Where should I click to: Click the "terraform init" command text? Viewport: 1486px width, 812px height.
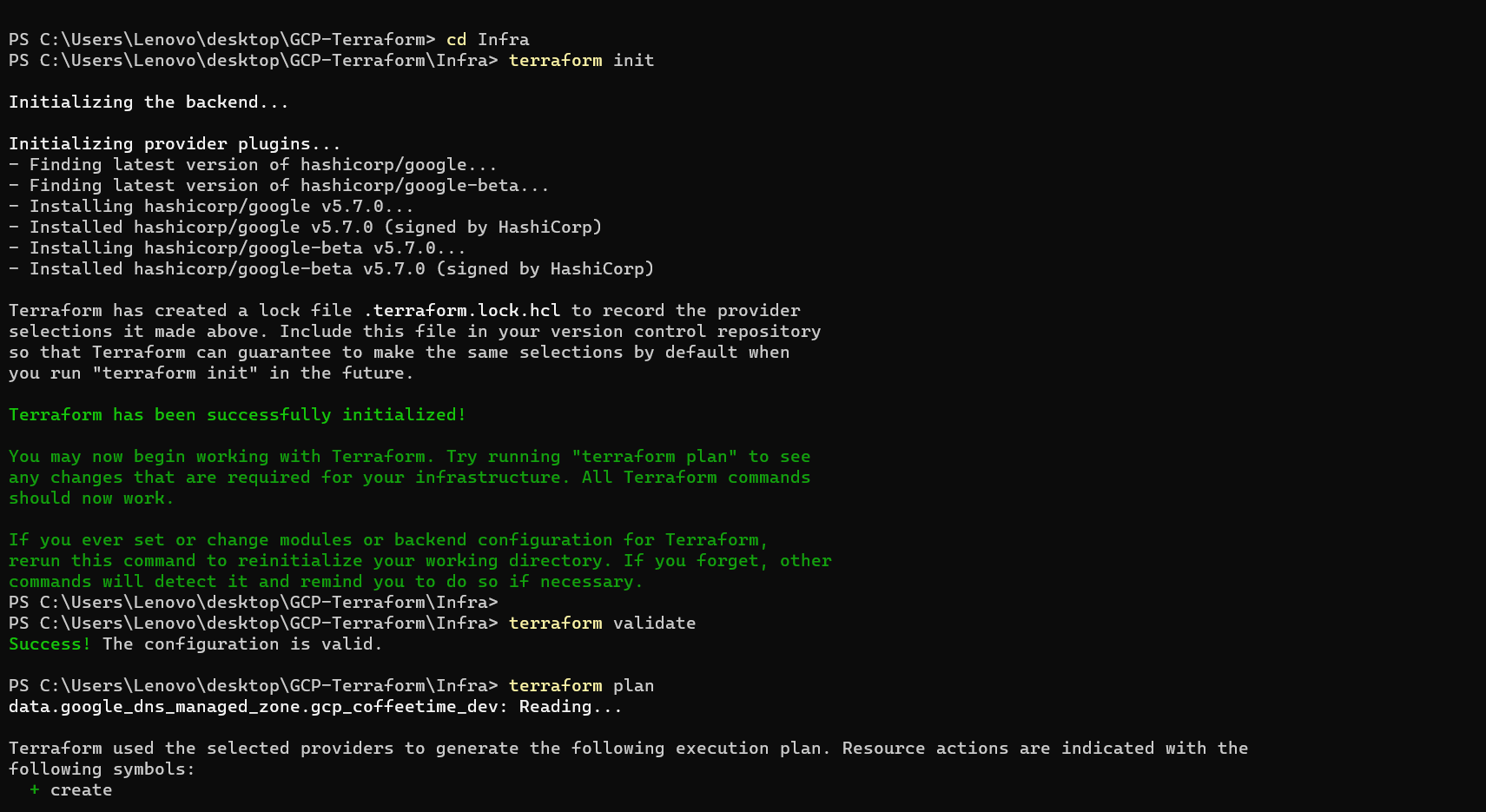point(581,61)
